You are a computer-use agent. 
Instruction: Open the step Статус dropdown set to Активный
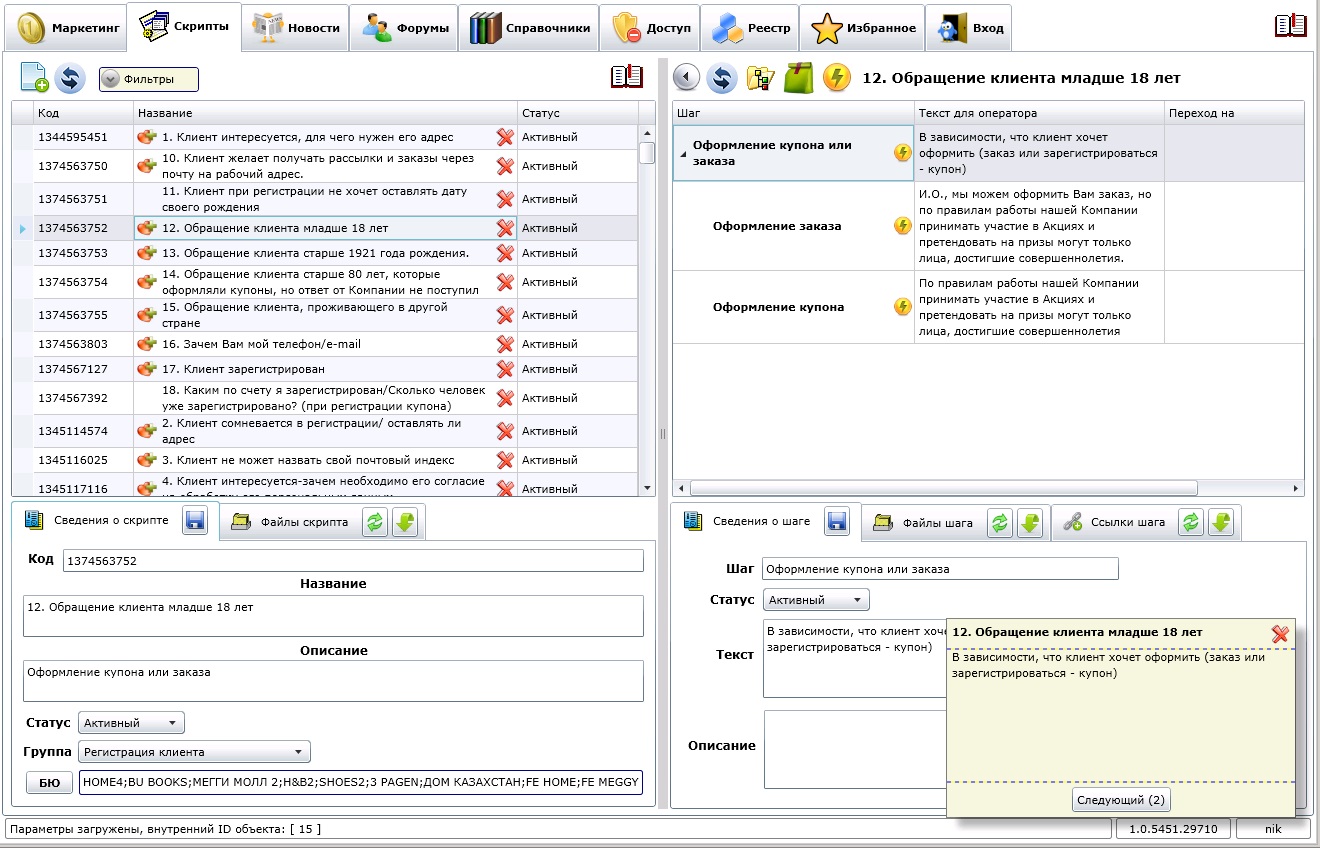816,600
